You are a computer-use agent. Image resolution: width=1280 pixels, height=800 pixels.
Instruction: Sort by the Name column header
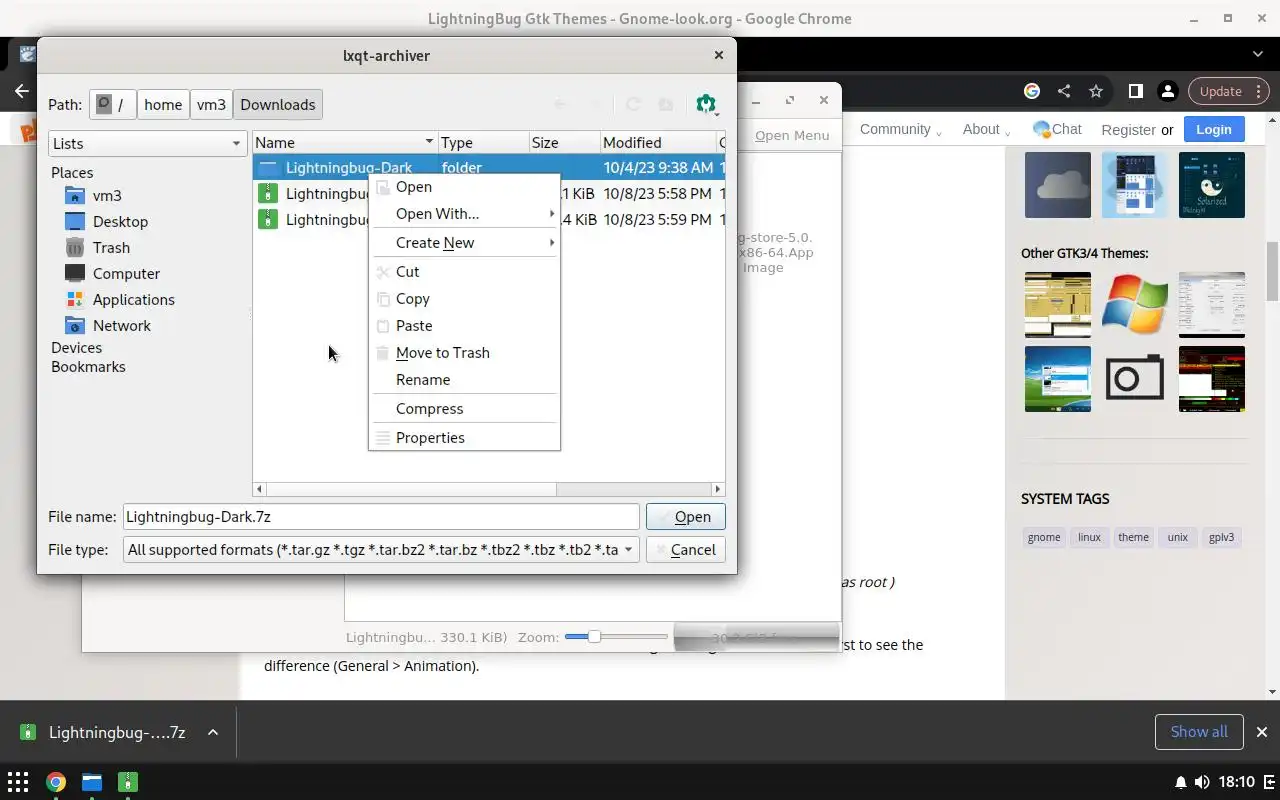[x=345, y=142]
